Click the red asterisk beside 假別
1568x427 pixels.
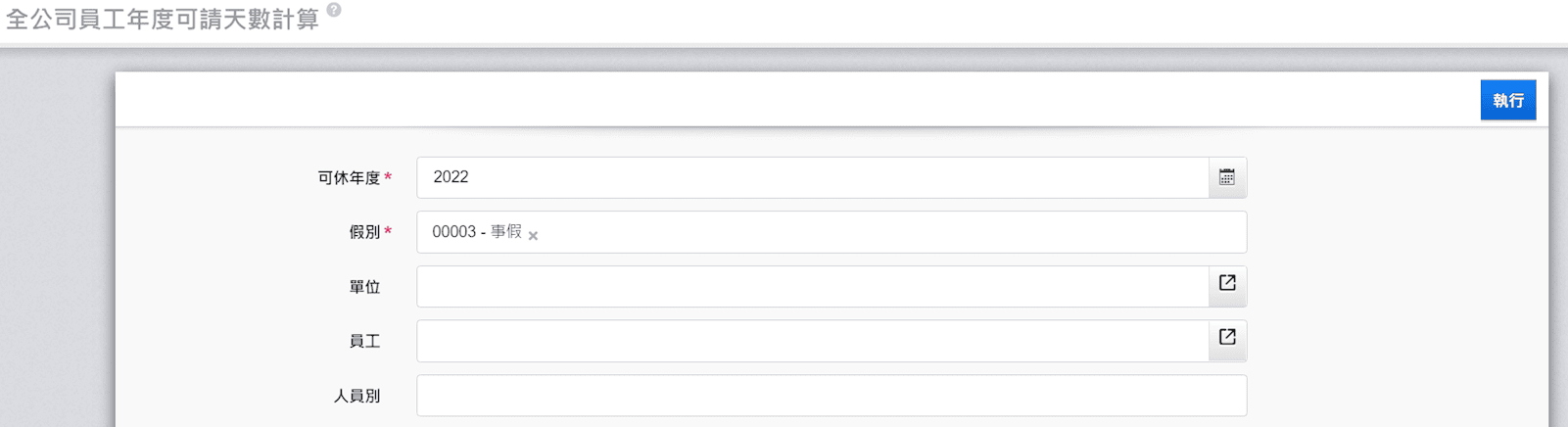[x=388, y=231]
